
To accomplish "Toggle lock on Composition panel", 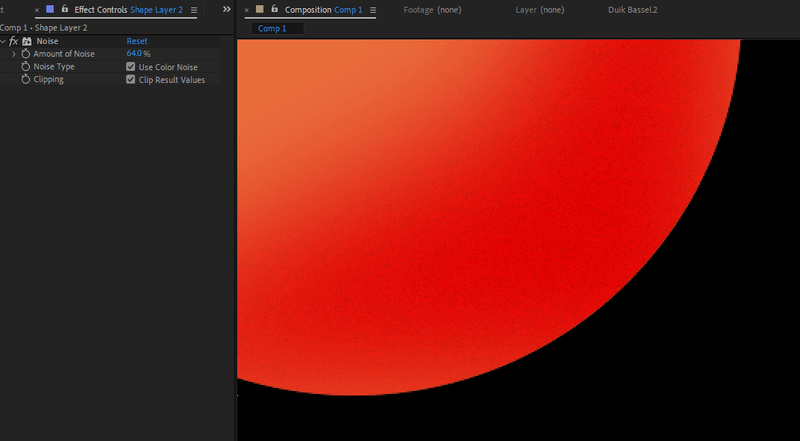I will (274, 9).
